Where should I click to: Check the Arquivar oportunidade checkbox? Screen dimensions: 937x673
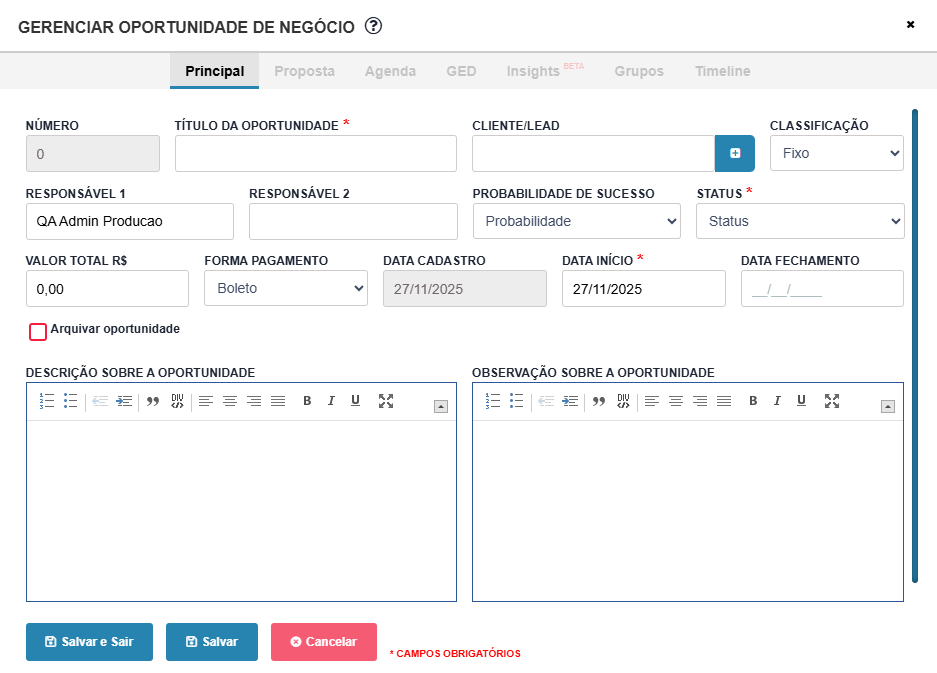click(x=38, y=331)
